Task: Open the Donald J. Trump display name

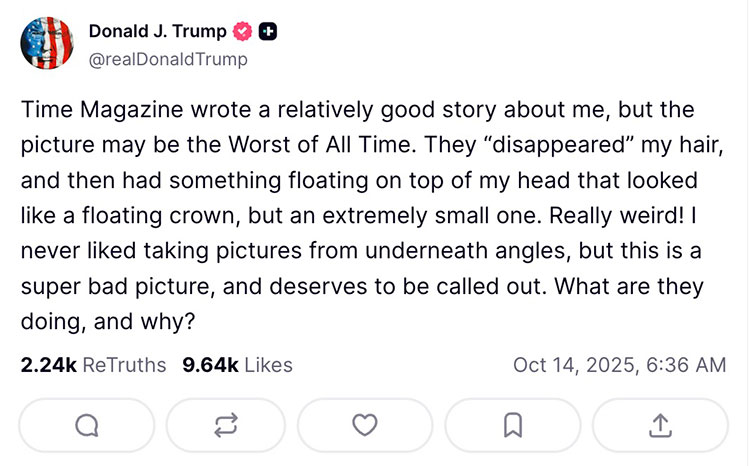Action: (157, 32)
